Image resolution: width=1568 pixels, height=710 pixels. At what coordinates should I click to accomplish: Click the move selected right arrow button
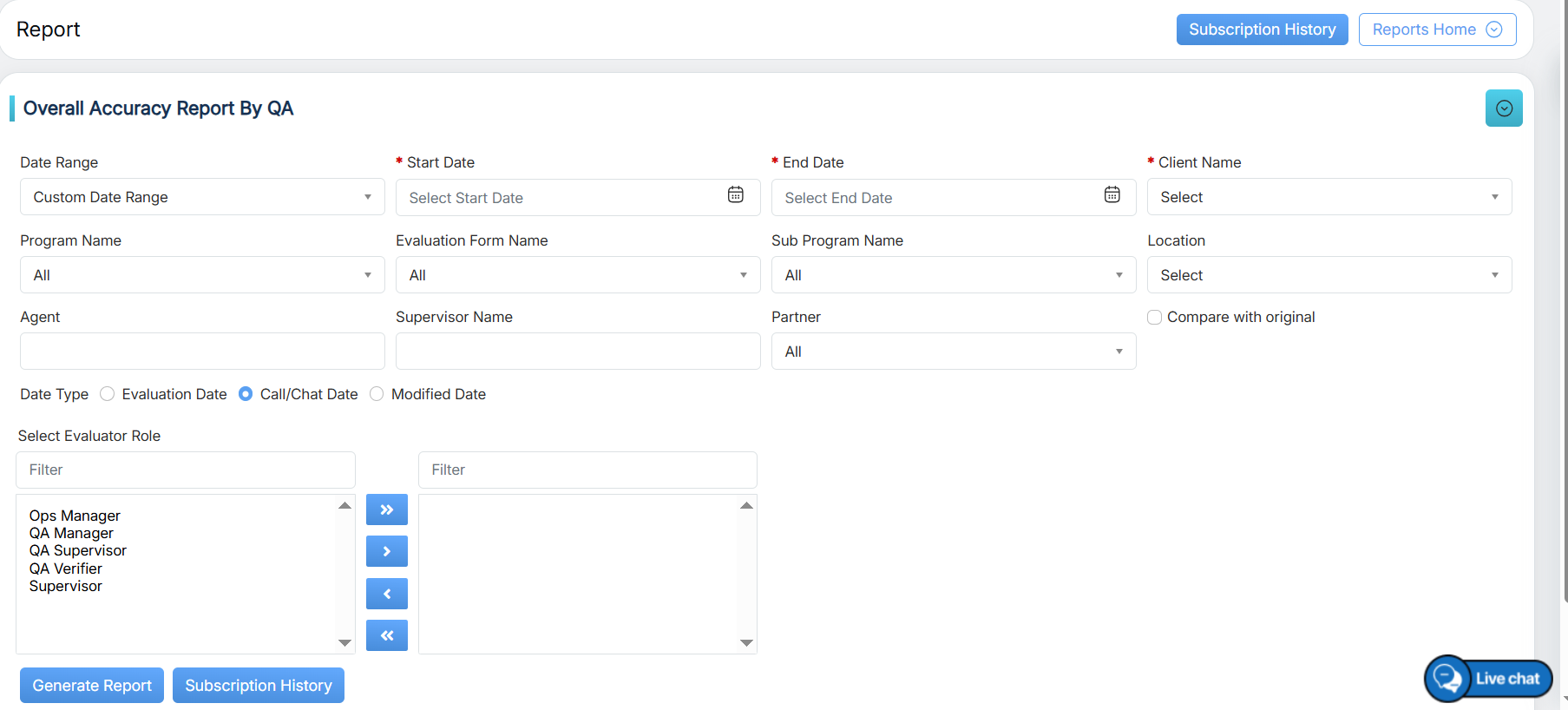pyautogui.click(x=387, y=551)
